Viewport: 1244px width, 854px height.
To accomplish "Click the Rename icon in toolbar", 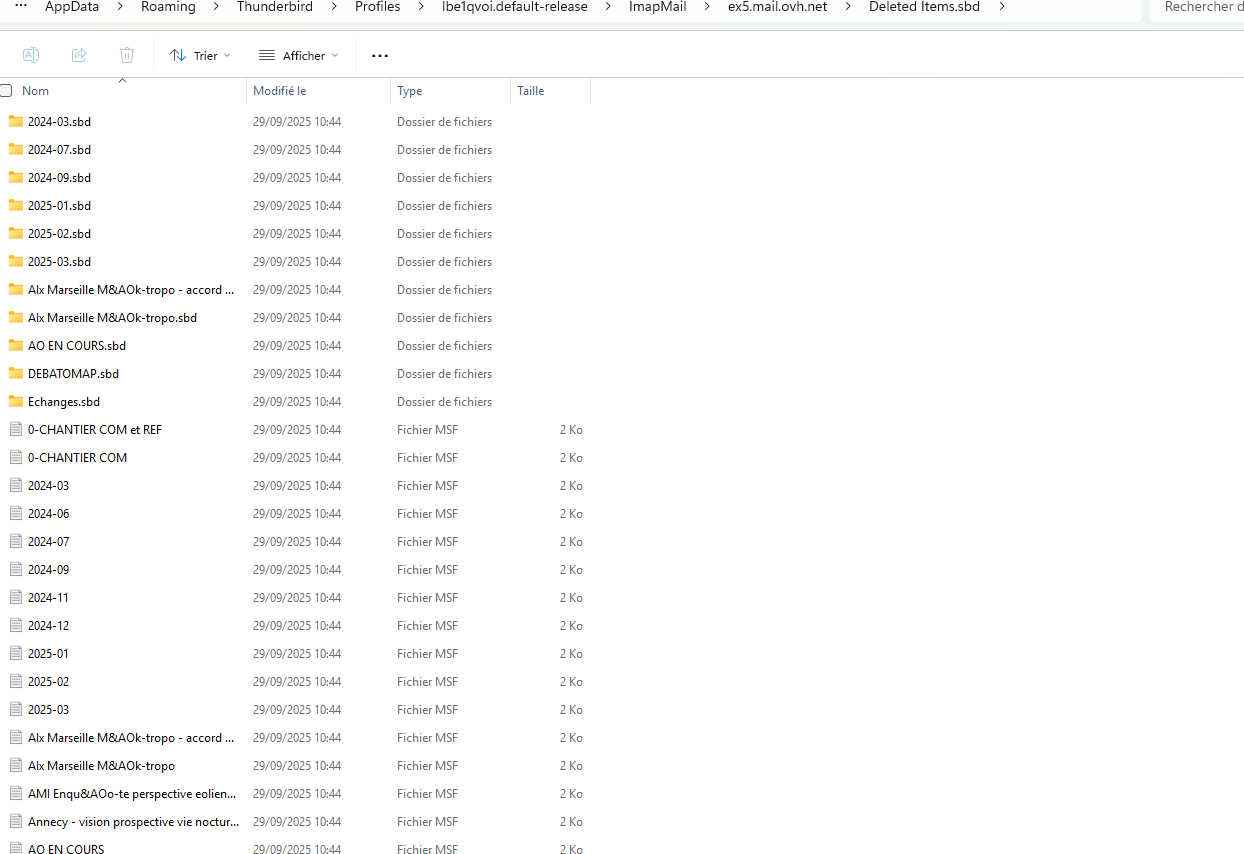I will click(x=31, y=55).
